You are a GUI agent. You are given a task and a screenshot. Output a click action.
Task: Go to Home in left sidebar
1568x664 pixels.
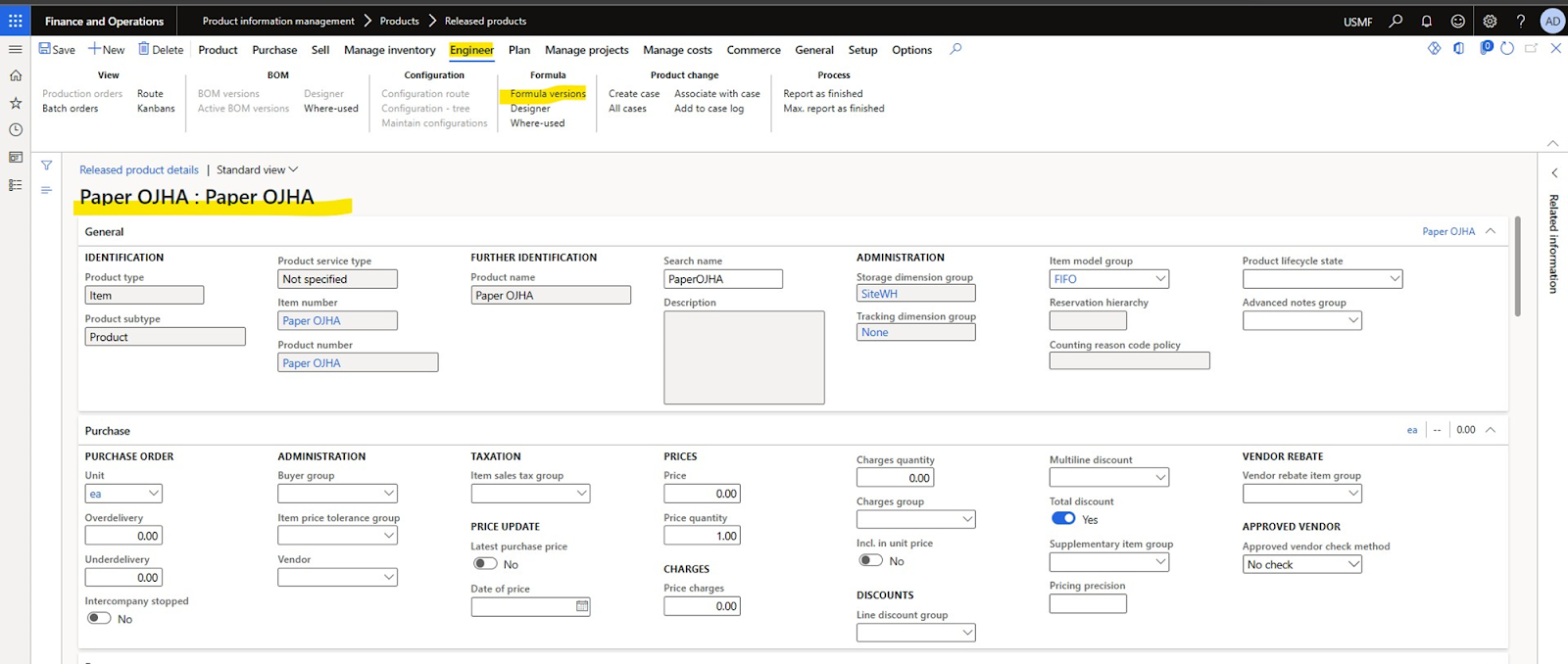click(x=15, y=75)
